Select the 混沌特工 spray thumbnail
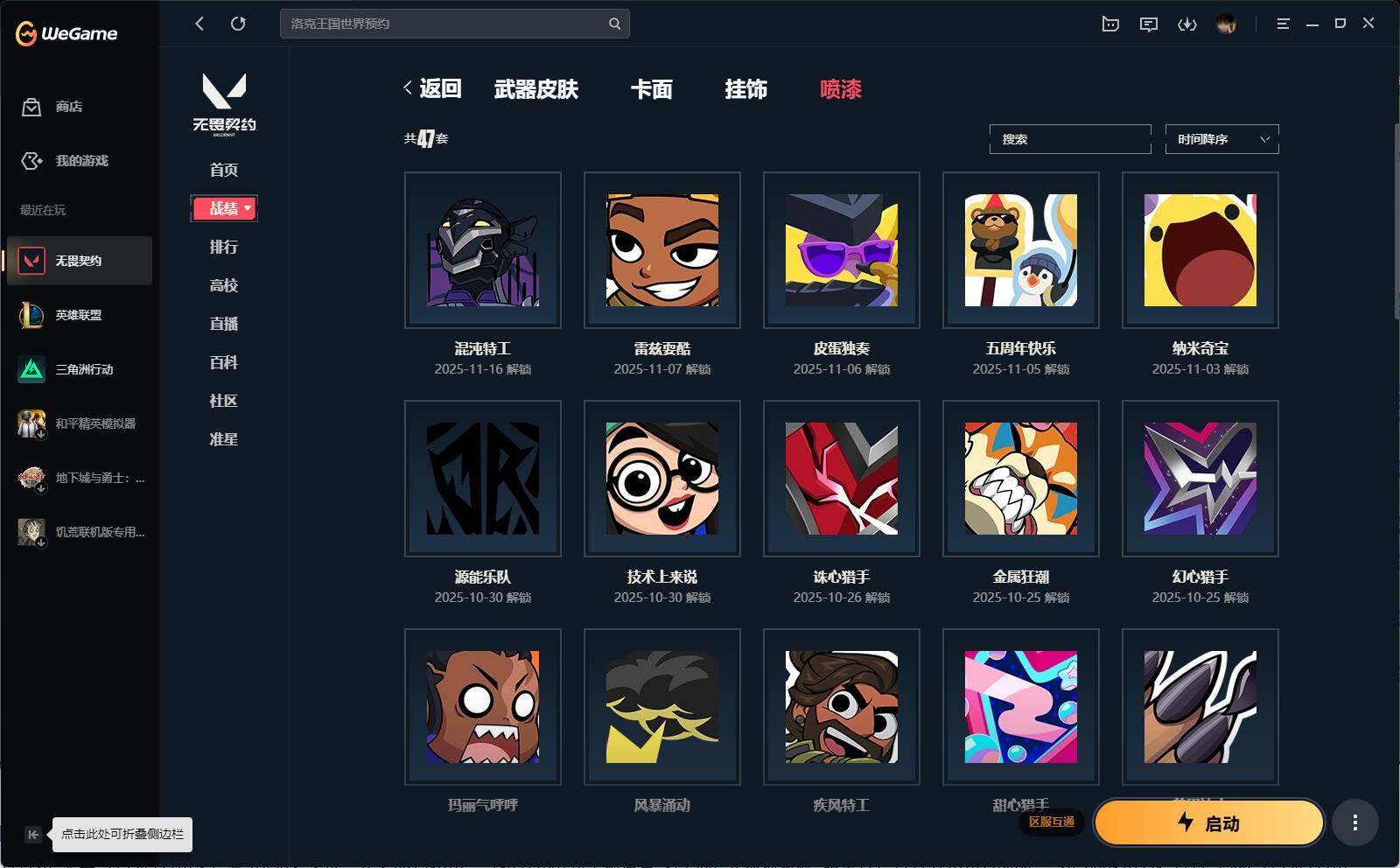1400x868 pixels. coord(483,250)
